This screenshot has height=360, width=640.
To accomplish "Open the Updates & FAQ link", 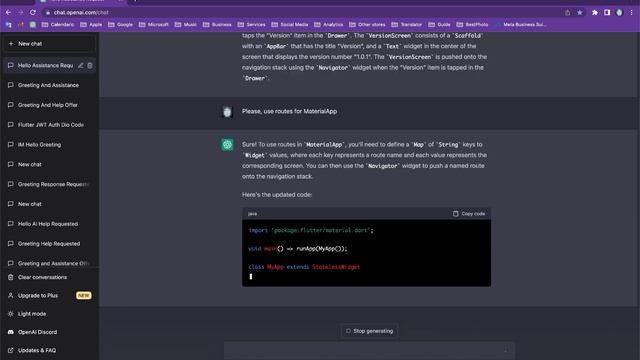I will coord(49,350).
